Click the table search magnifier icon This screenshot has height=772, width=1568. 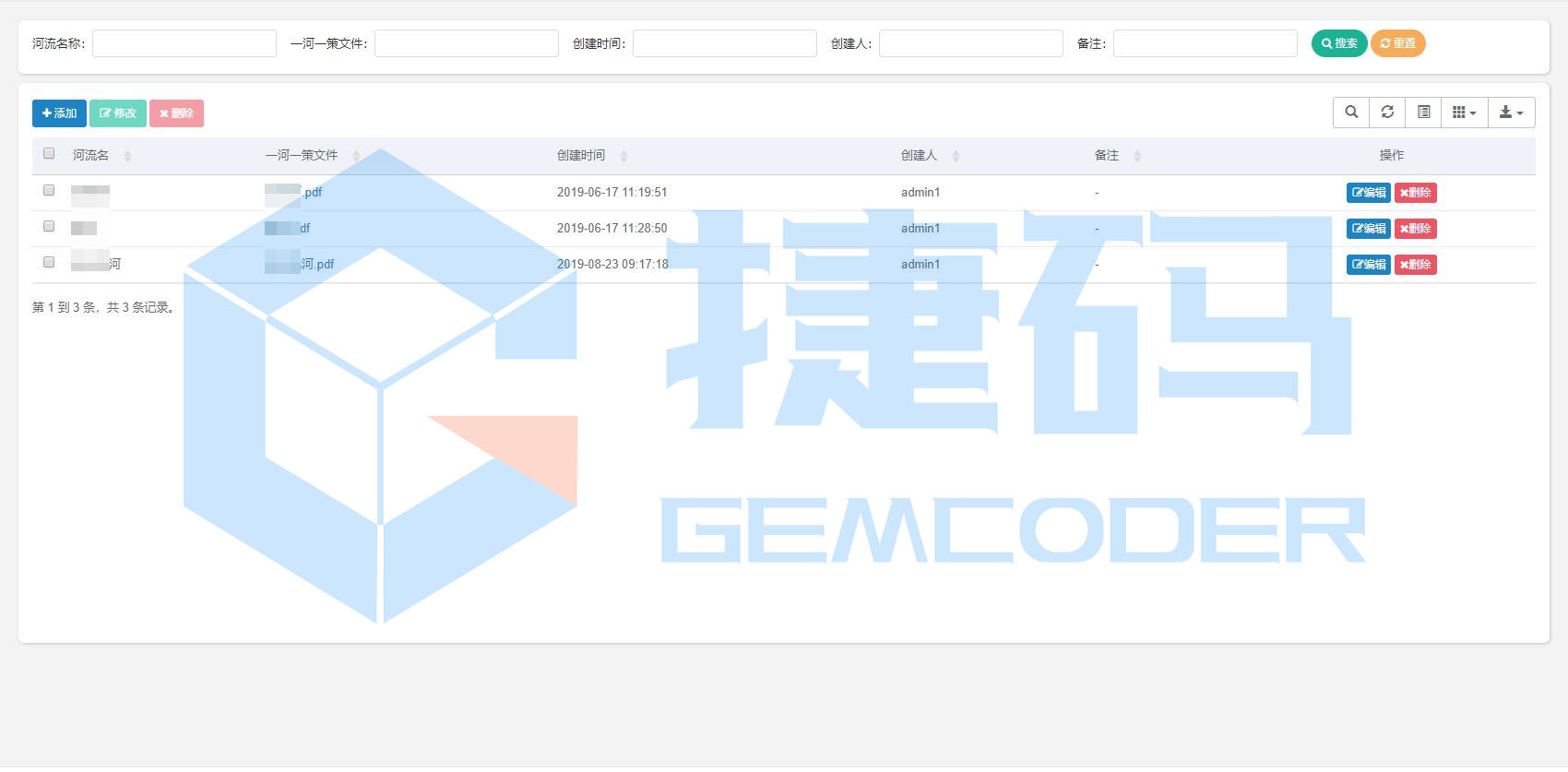(1351, 113)
